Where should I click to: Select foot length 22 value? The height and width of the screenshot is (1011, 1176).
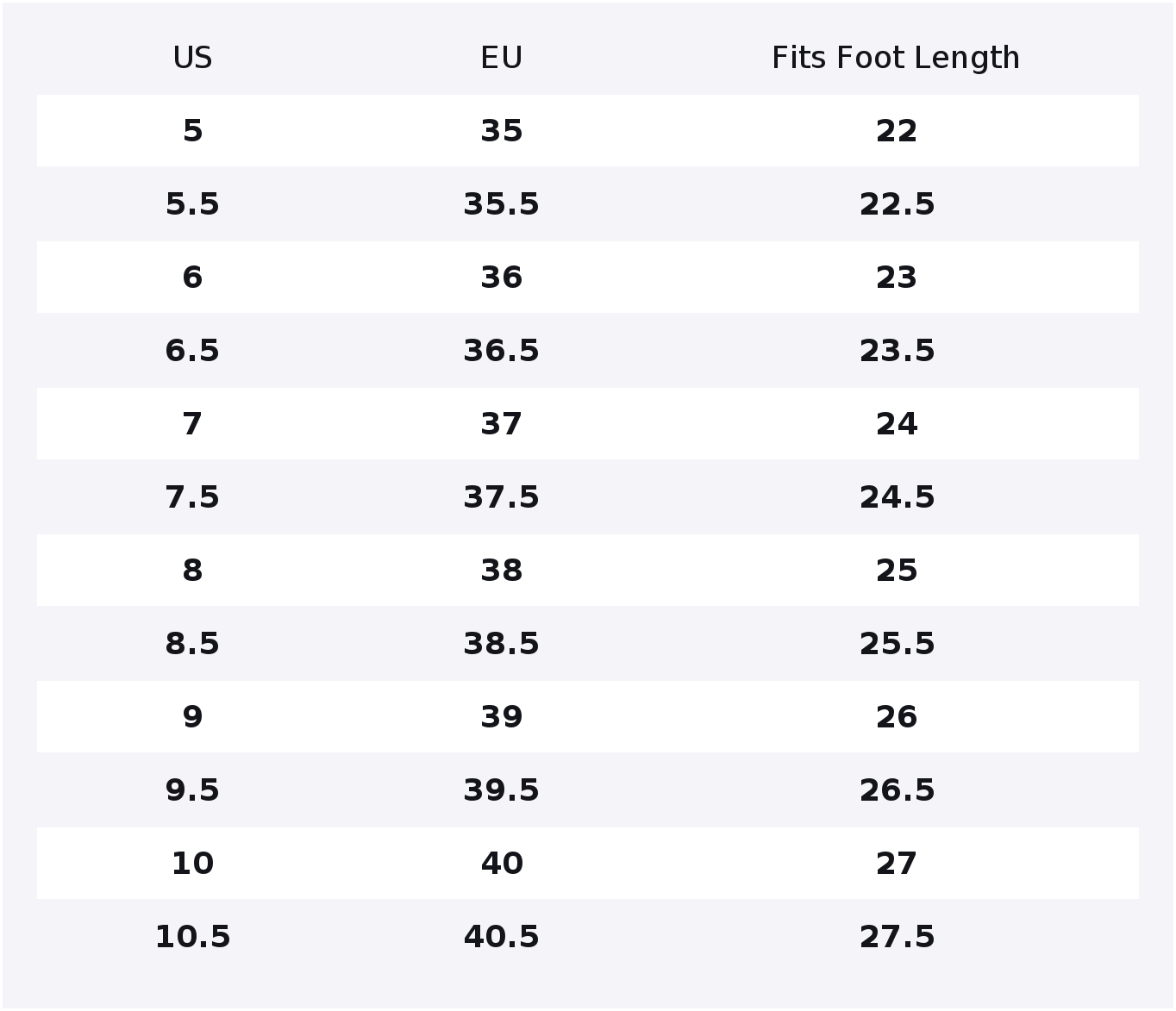(896, 131)
